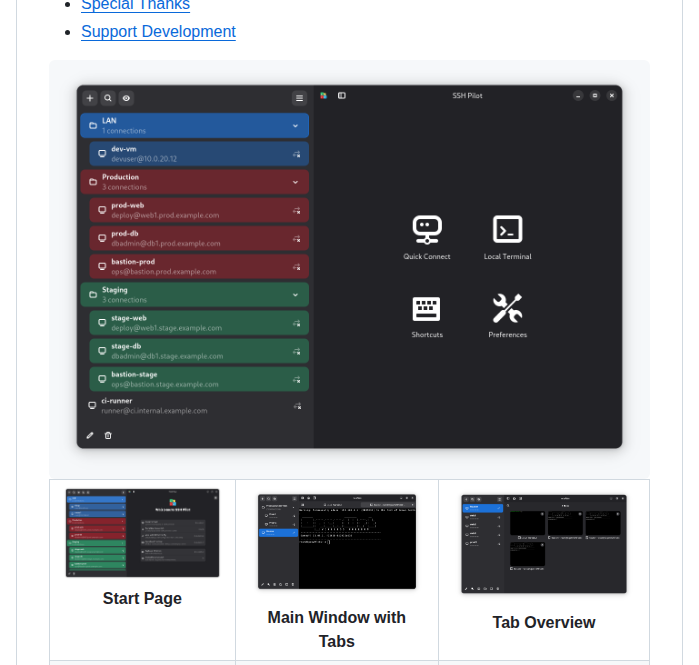The height and width of the screenshot is (665, 699).
Task: Select the stage-db connection row
Action: click(x=199, y=351)
